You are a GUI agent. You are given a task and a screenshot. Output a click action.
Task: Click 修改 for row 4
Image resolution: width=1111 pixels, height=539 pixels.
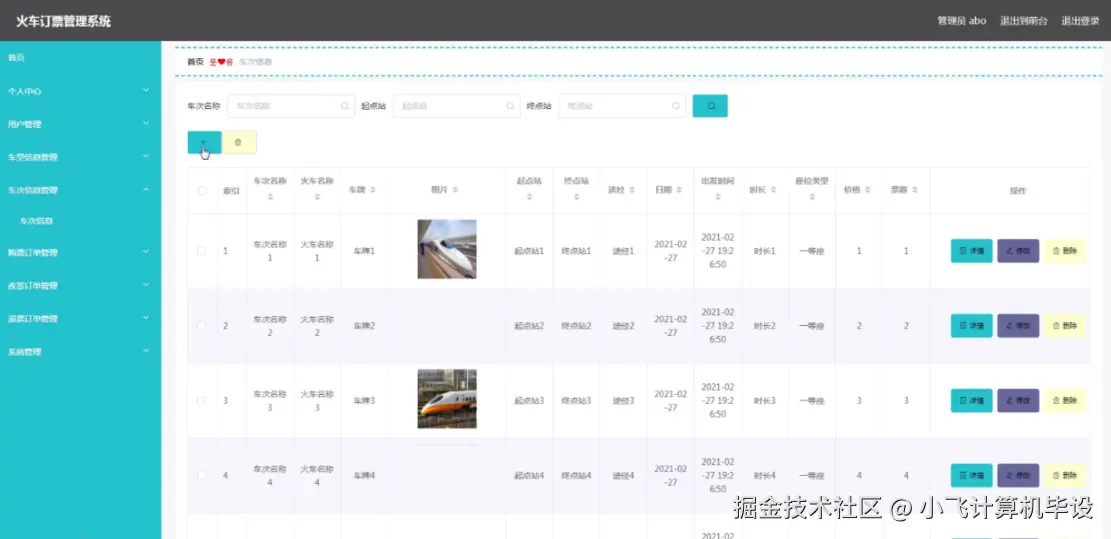(x=1018, y=475)
